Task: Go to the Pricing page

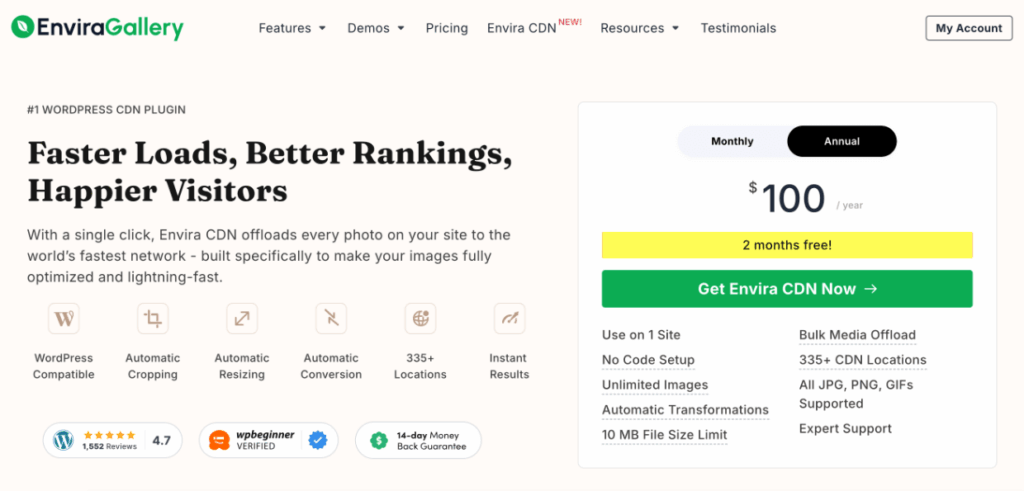Action: (x=447, y=28)
